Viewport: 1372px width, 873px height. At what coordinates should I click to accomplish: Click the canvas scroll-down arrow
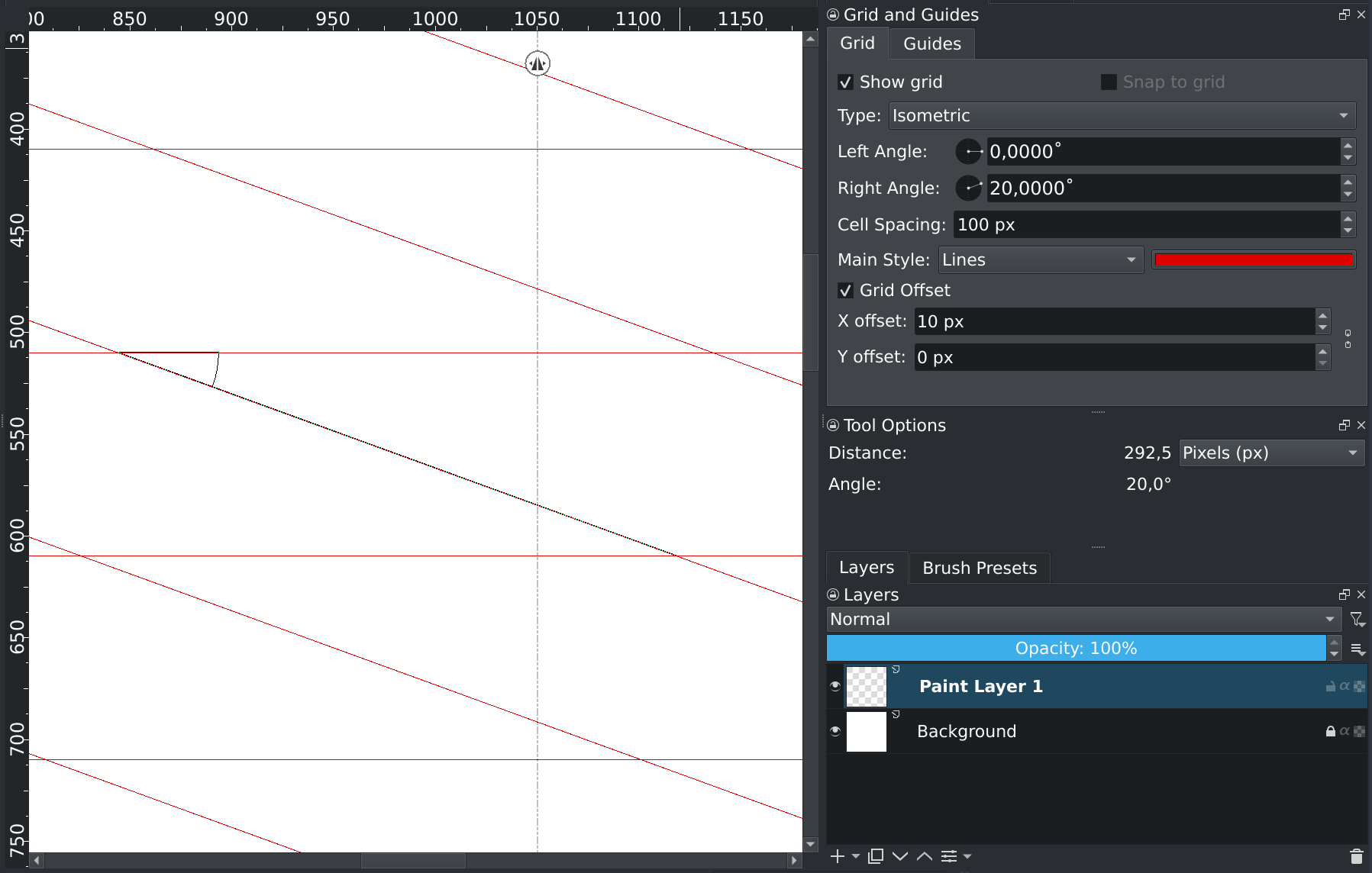click(x=811, y=844)
